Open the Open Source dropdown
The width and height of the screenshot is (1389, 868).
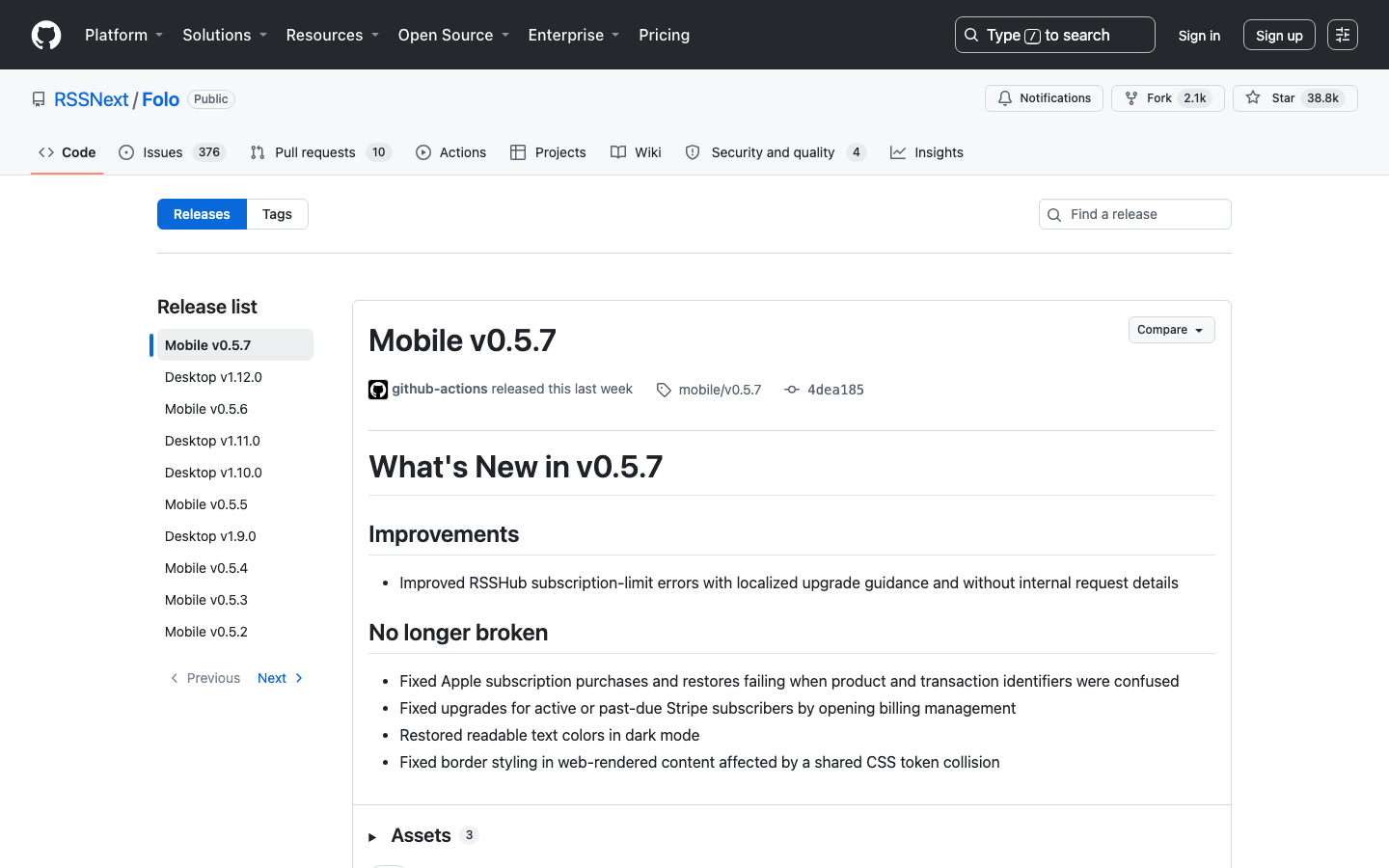(453, 35)
